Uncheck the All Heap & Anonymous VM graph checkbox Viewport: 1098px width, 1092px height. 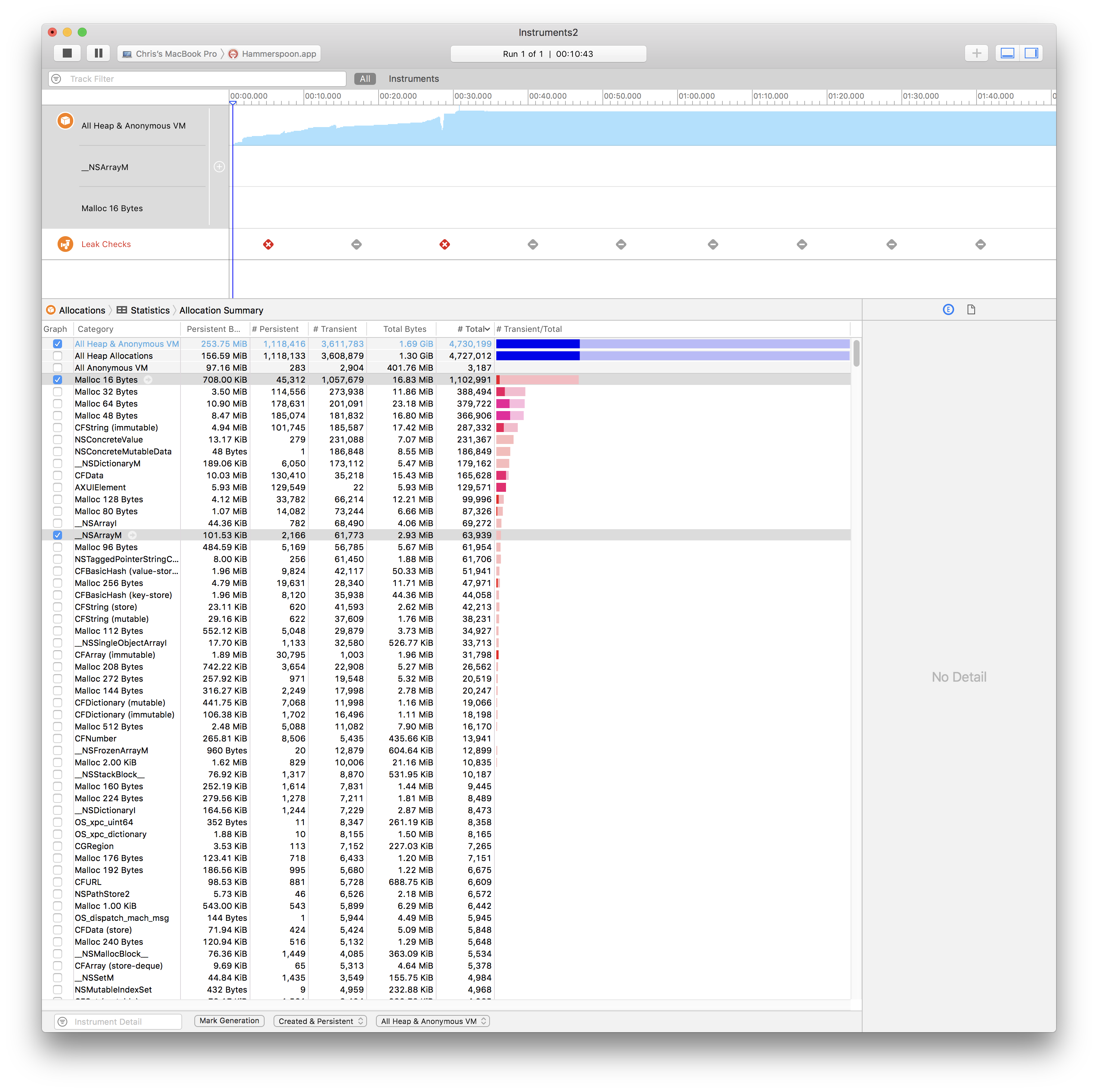58,343
